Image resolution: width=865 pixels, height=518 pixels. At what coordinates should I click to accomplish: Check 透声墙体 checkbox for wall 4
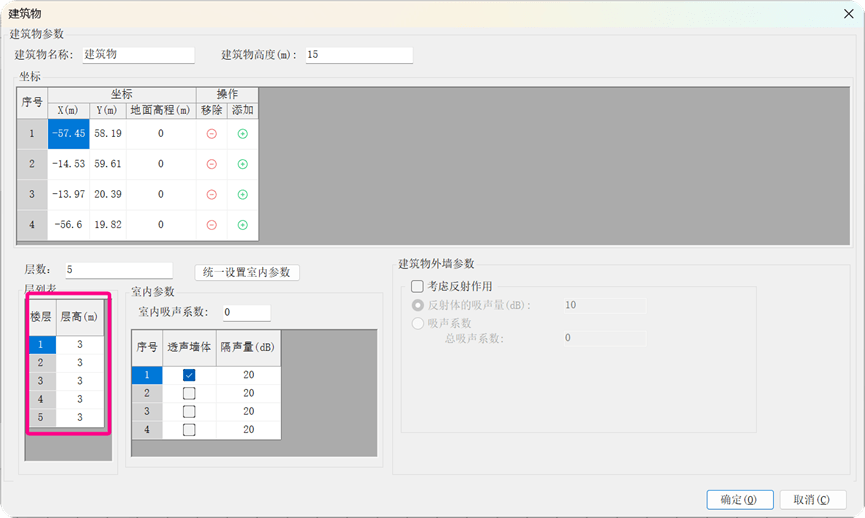[189, 430]
